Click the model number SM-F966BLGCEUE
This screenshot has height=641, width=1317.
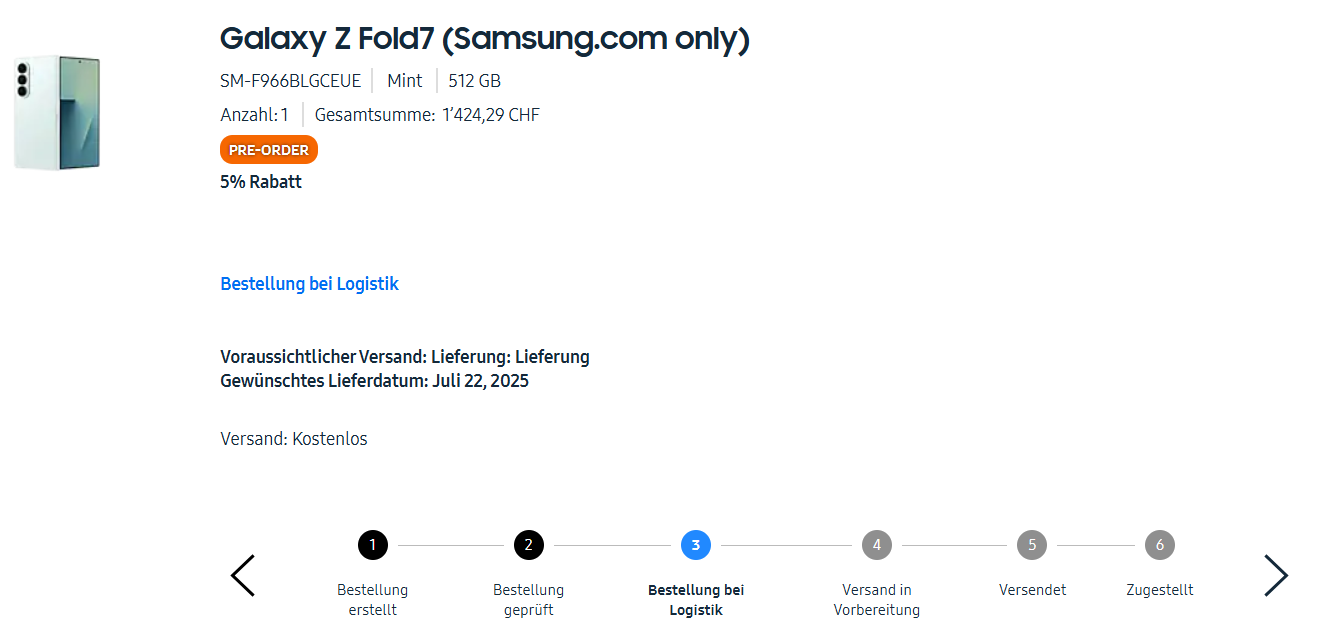pos(290,81)
